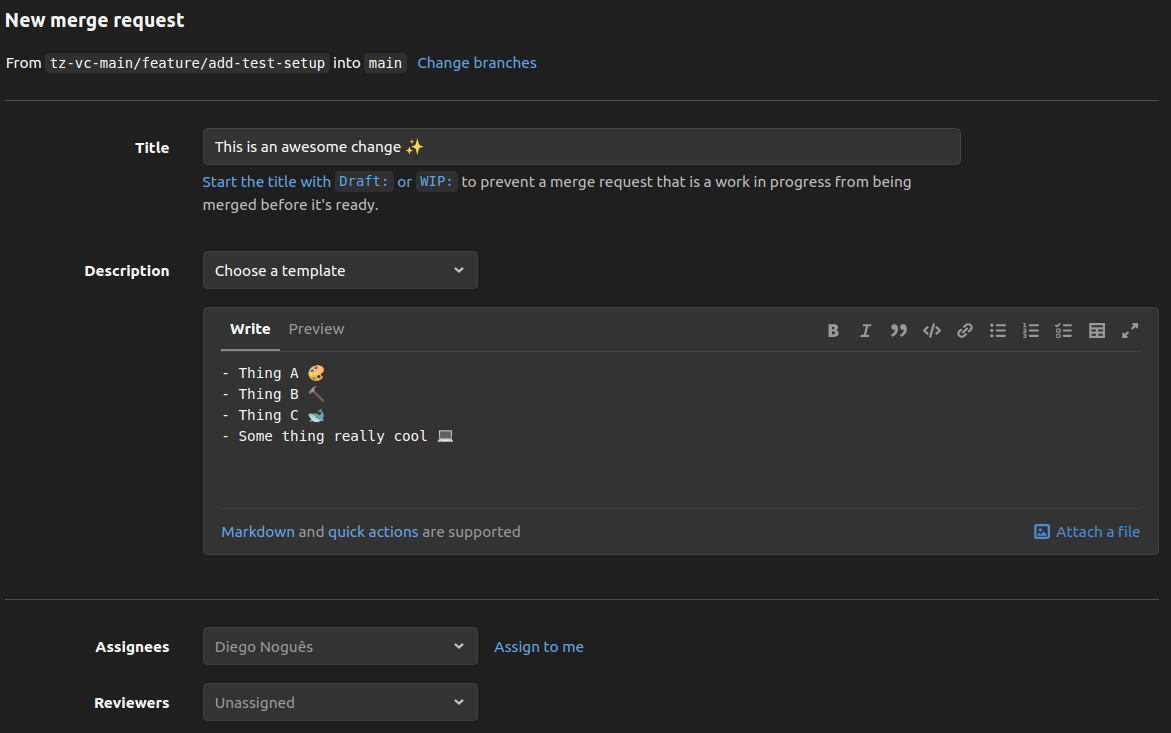The height and width of the screenshot is (733, 1171).
Task: Insert a code block
Action: 932,330
